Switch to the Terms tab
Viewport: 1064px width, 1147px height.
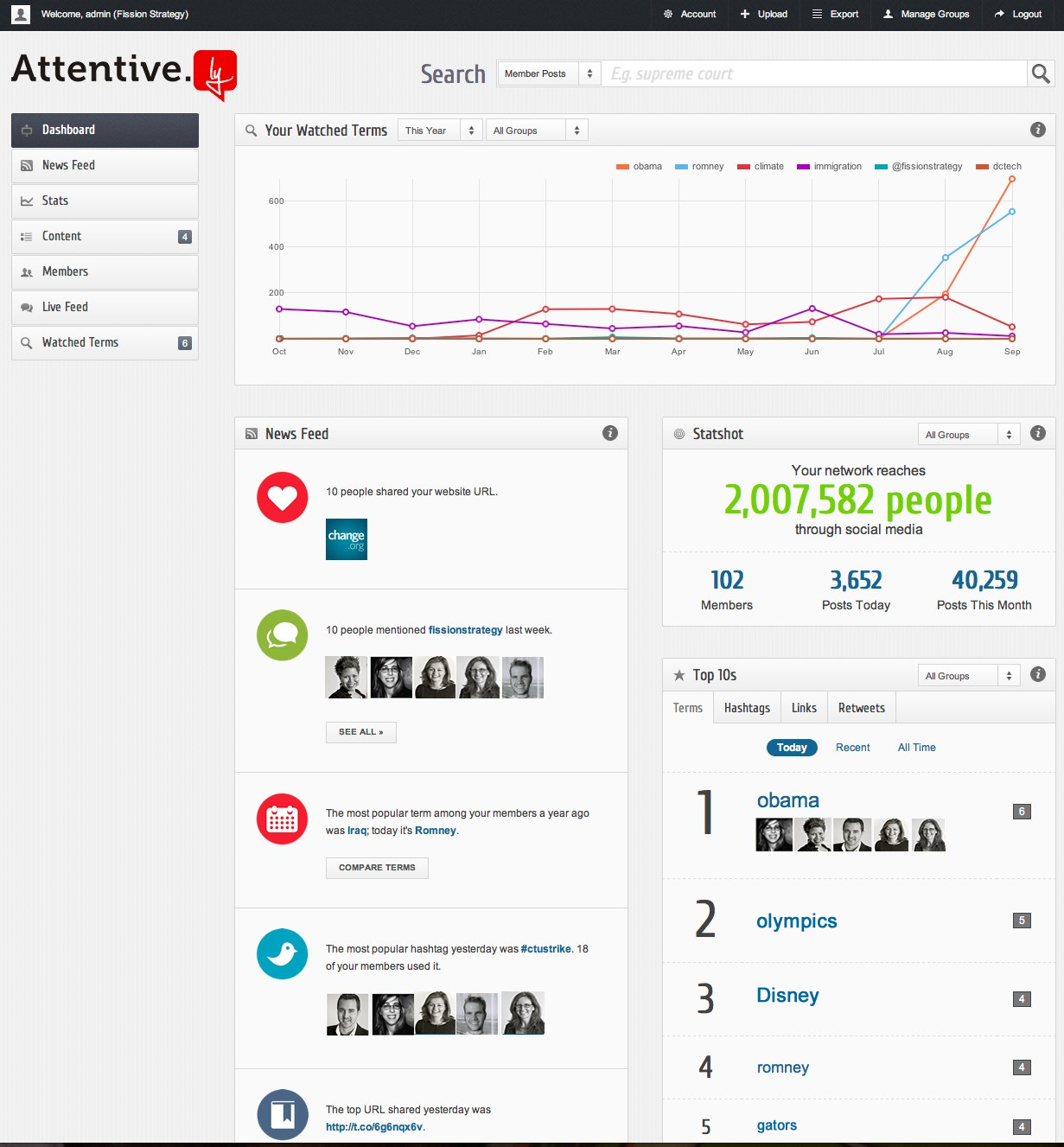pos(688,708)
